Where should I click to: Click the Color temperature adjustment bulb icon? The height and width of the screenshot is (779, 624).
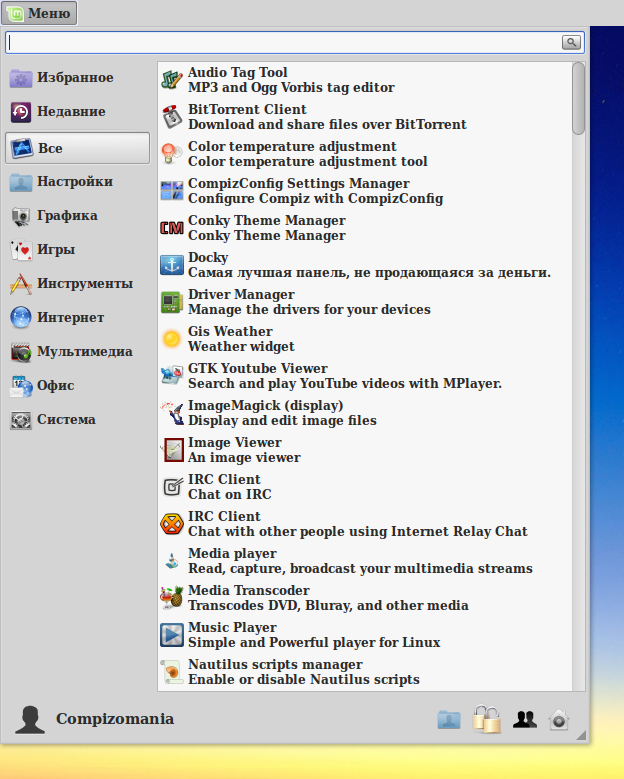click(172, 154)
